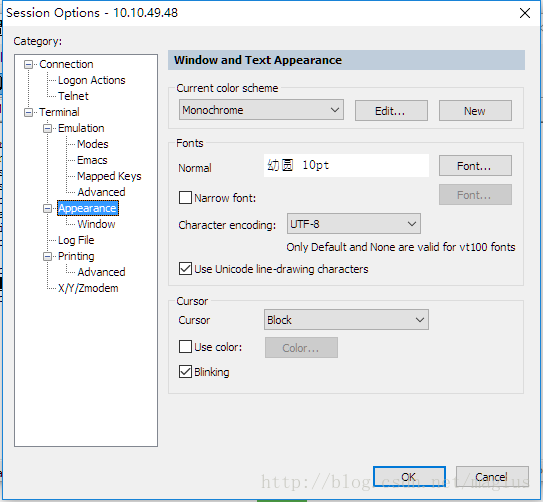The image size is (543, 502).
Task: Select Terminal category
Action: coord(59,112)
